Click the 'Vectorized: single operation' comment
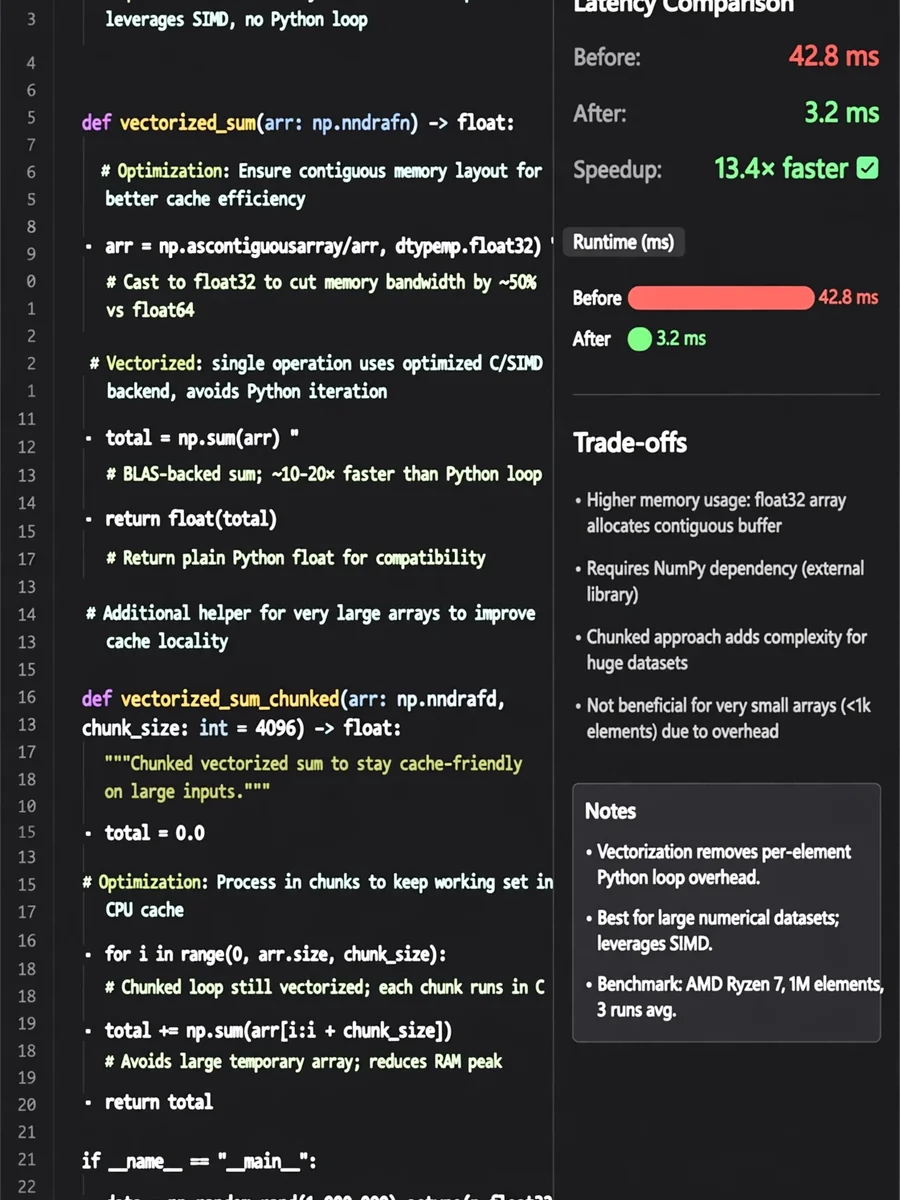Screen dimensions: 900x1200 pos(316,377)
